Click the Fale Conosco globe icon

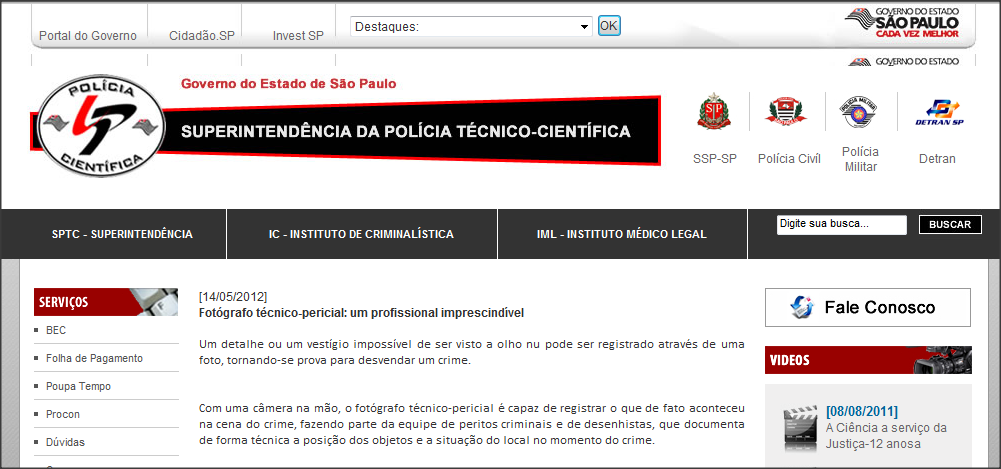[x=802, y=308]
